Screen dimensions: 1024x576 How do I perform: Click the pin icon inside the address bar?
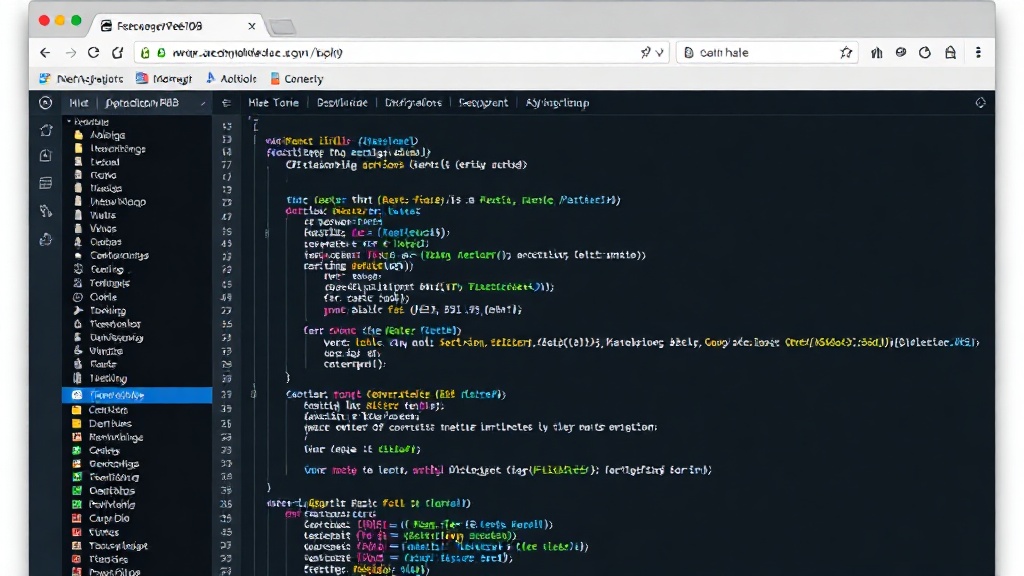(x=645, y=52)
